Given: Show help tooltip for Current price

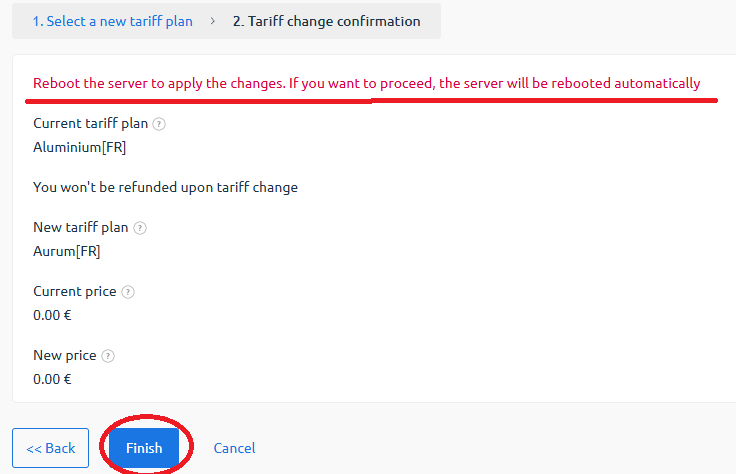Looking at the screenshot, I should click(128, 292).
